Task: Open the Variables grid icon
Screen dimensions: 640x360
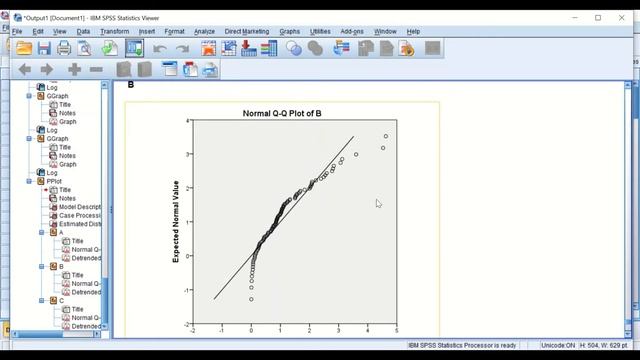Action: (x=269, y=49)
